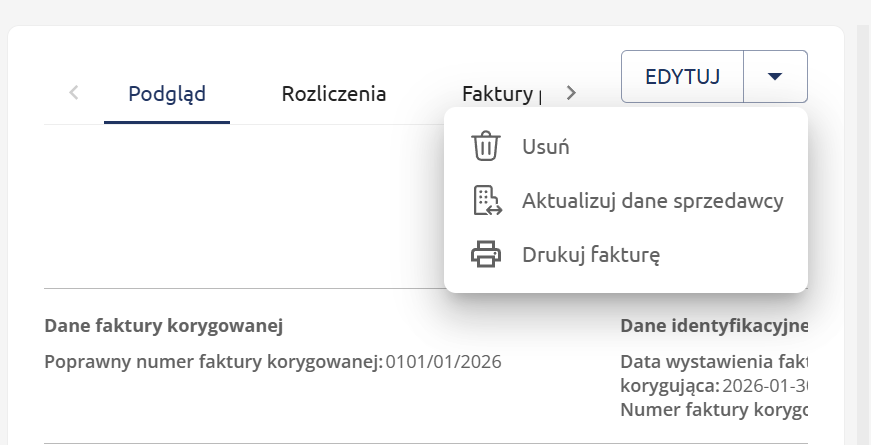Open the Rozliczenia tab

(x=334, y=95)
